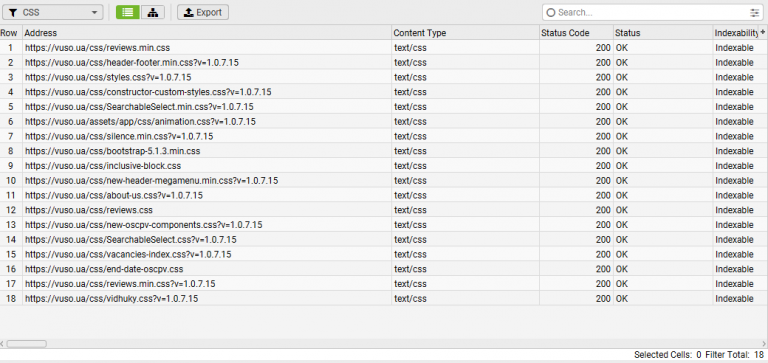Click OK status in row 10

pyautogui.click(x=663, y=181)
